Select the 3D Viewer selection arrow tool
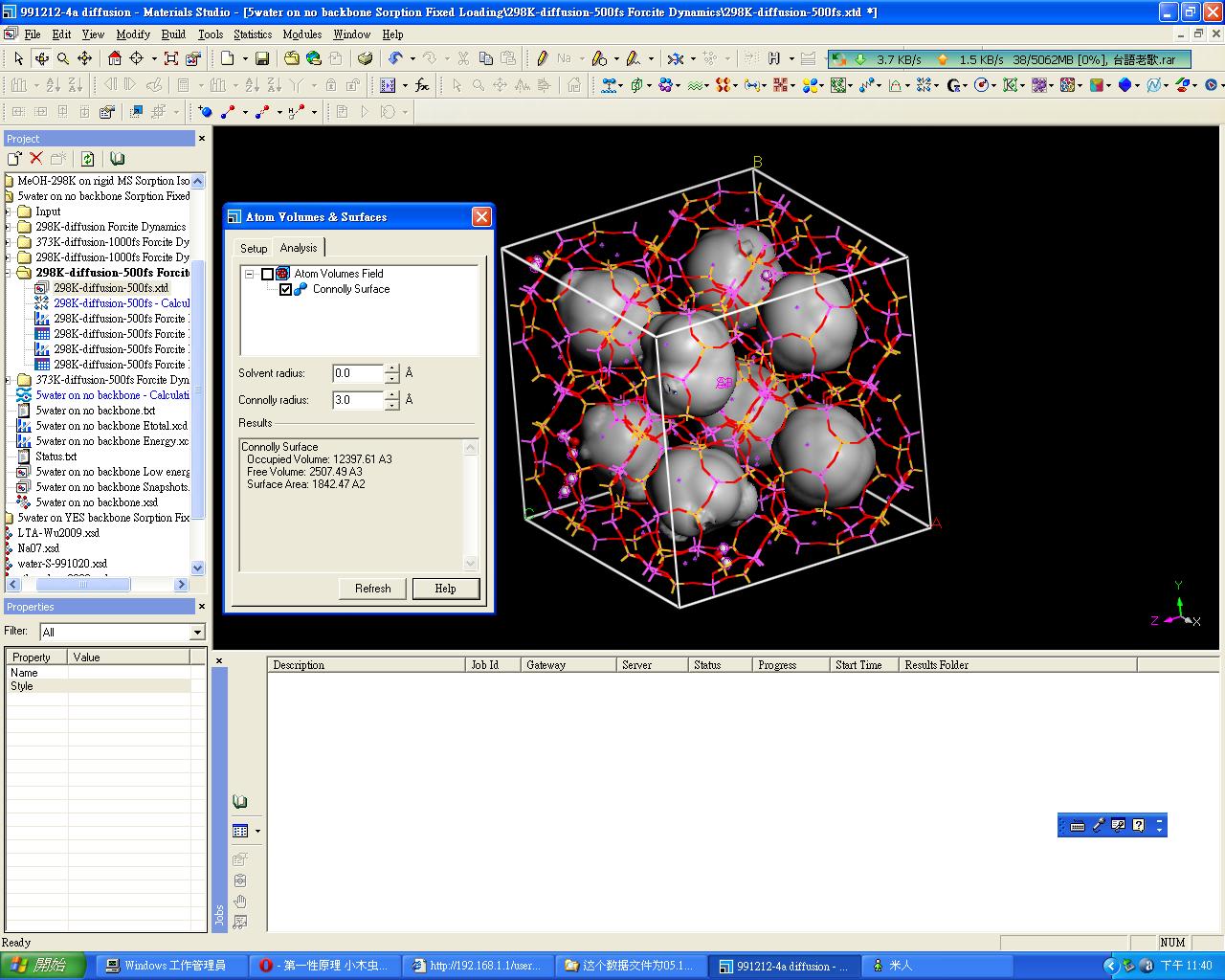1225x980 pixels. pyautogui.click(x=18, y=58)
